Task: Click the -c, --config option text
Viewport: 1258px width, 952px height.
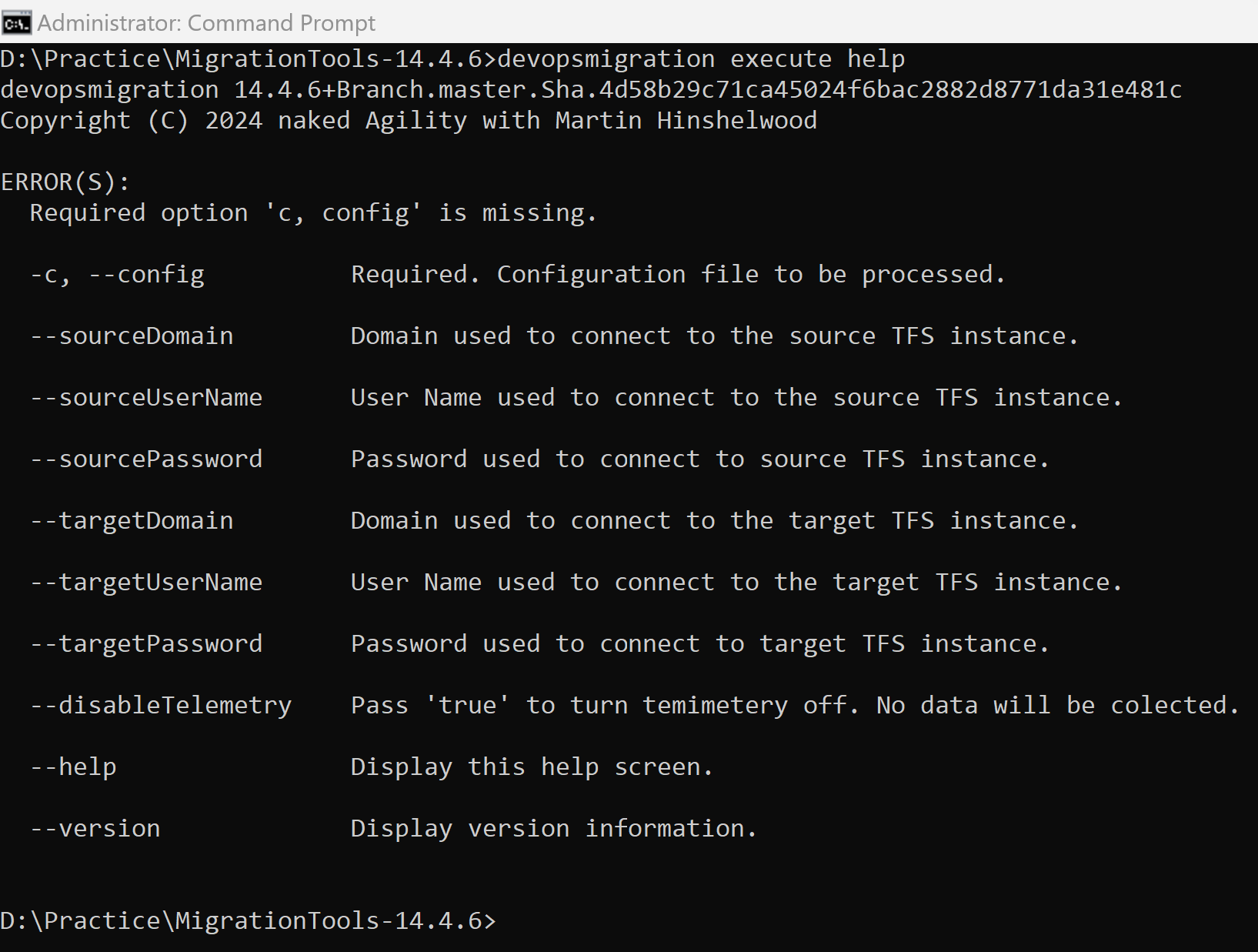Action: 117,275
